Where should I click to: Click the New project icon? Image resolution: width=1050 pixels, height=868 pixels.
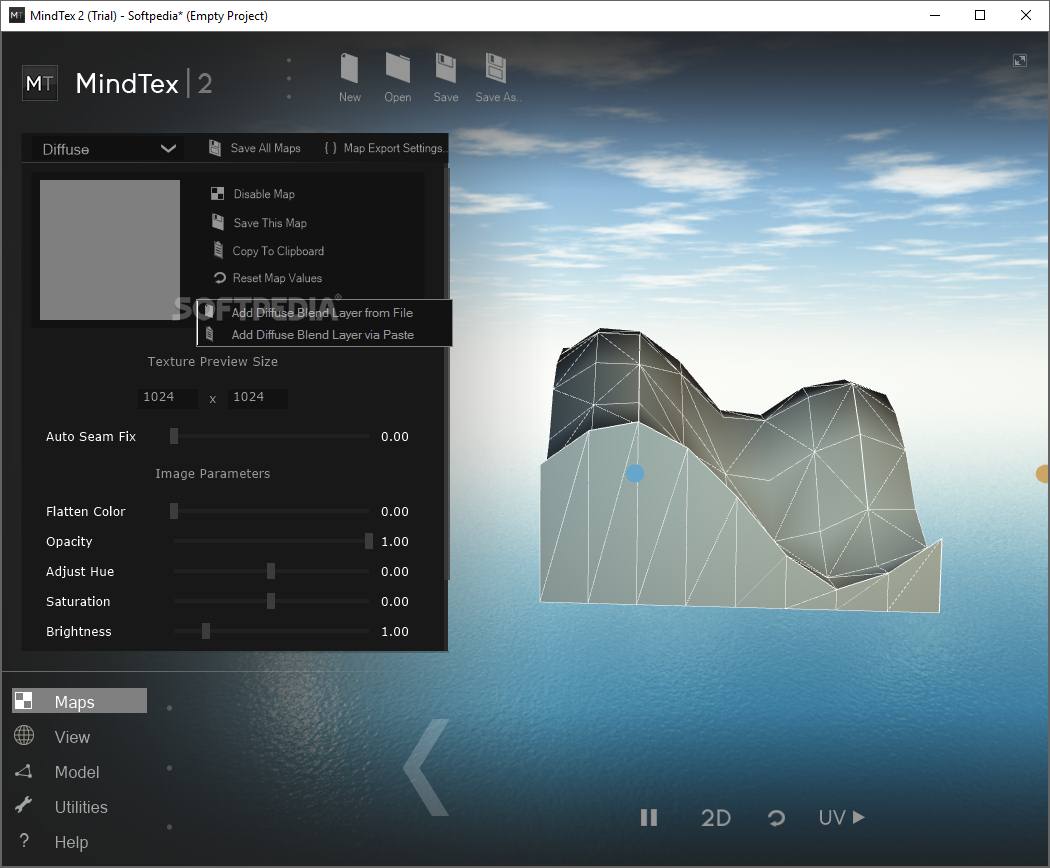[350, 68]
